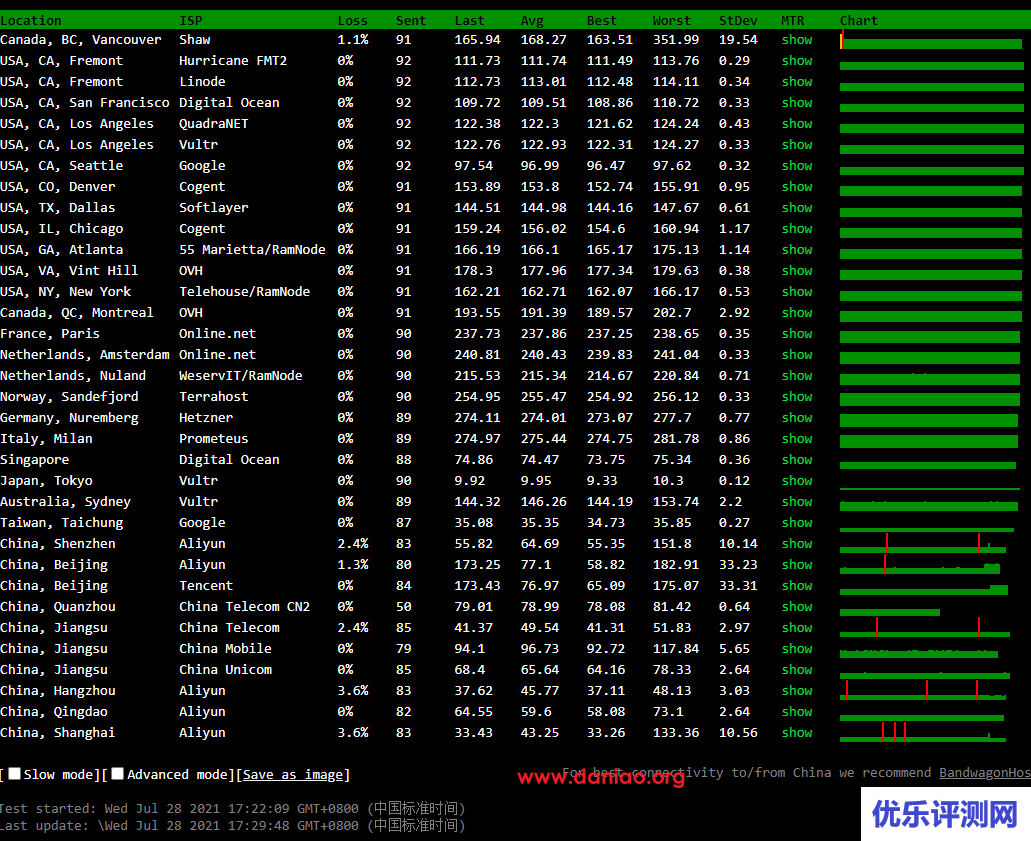Show MTR for Beijing Tencent
1031x841 pixels.
[797, 587]
